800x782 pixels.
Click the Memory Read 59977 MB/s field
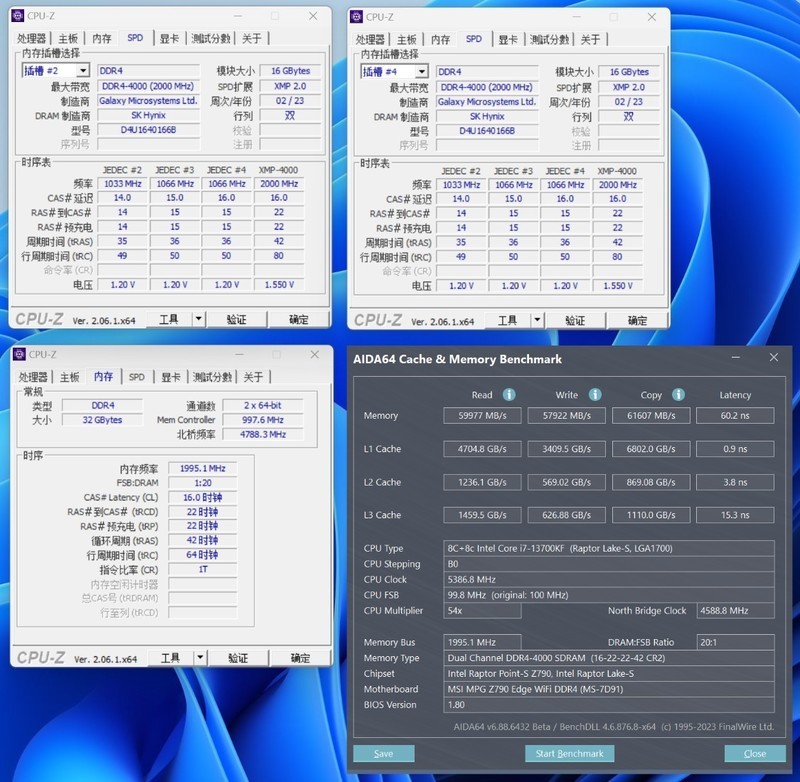482,416
